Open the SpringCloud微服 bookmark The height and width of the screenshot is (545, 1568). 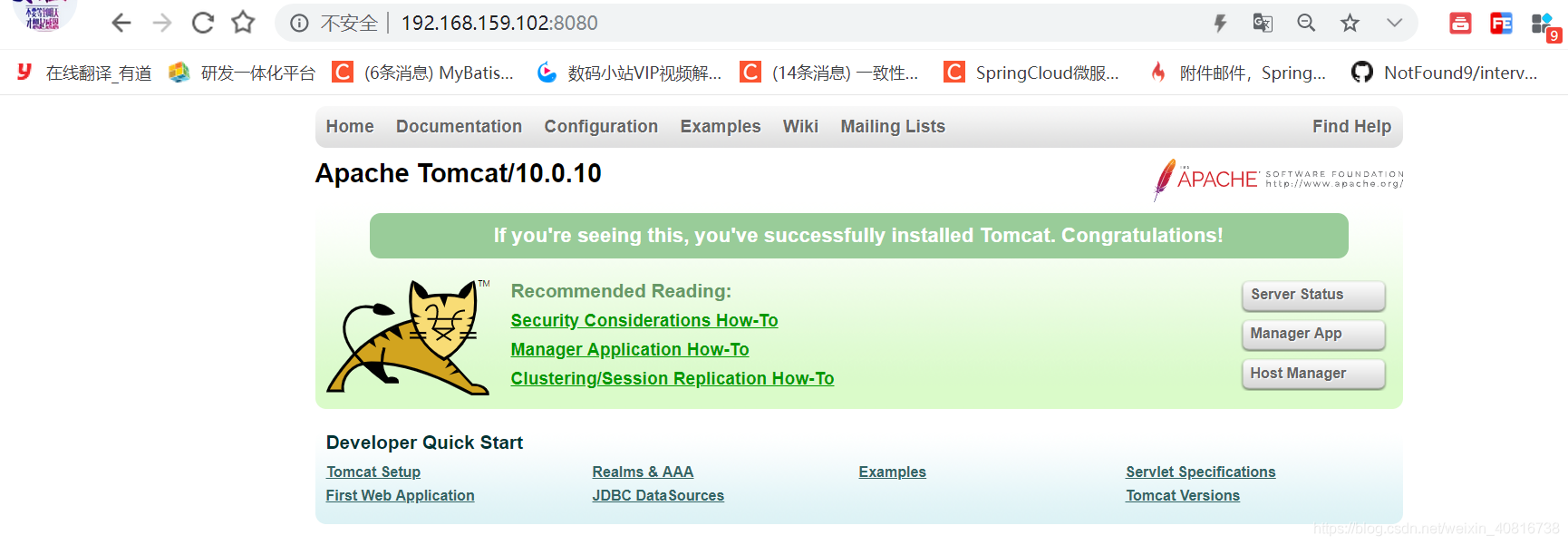(x=1031, y=73)
